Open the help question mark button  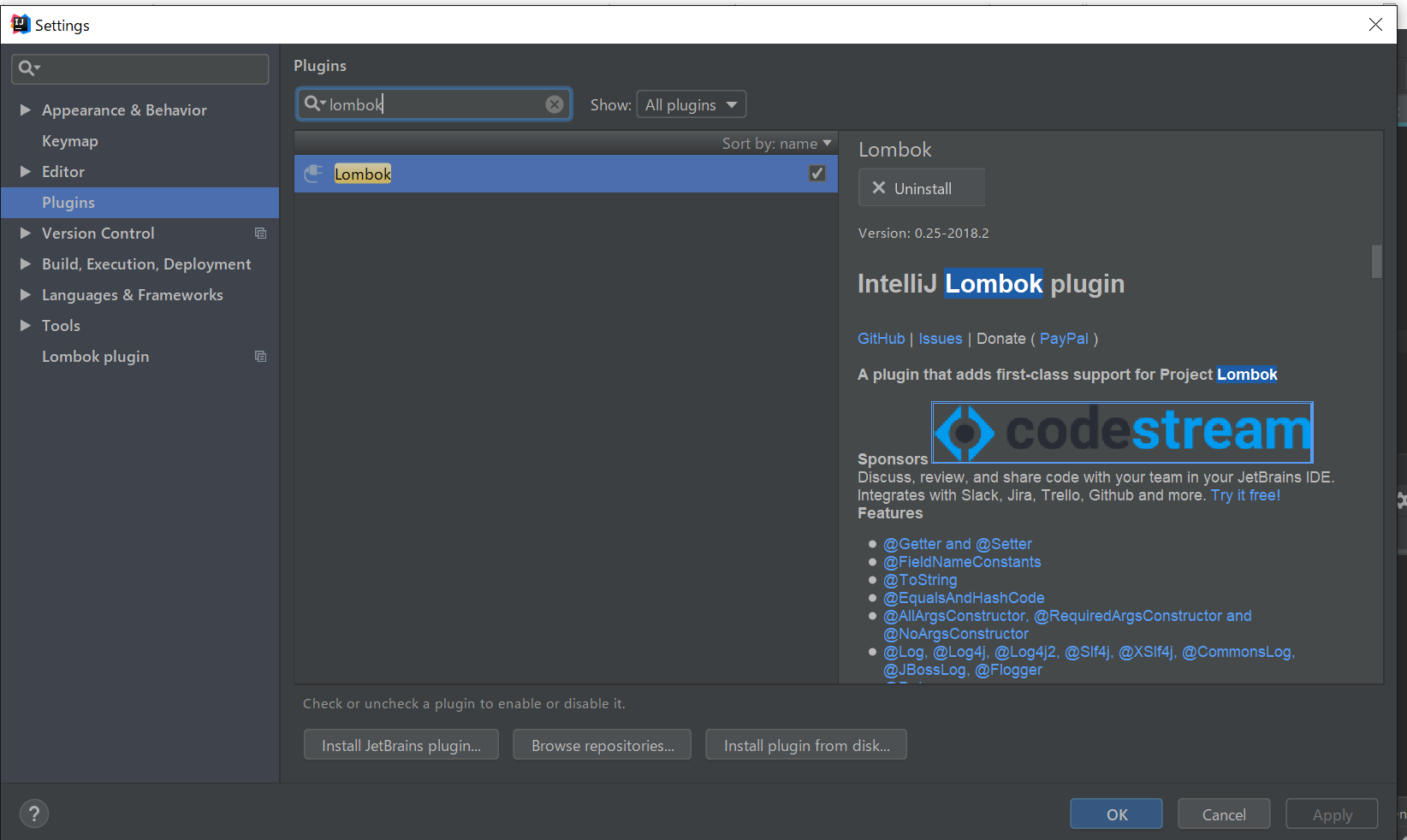(x=34, y=813)
